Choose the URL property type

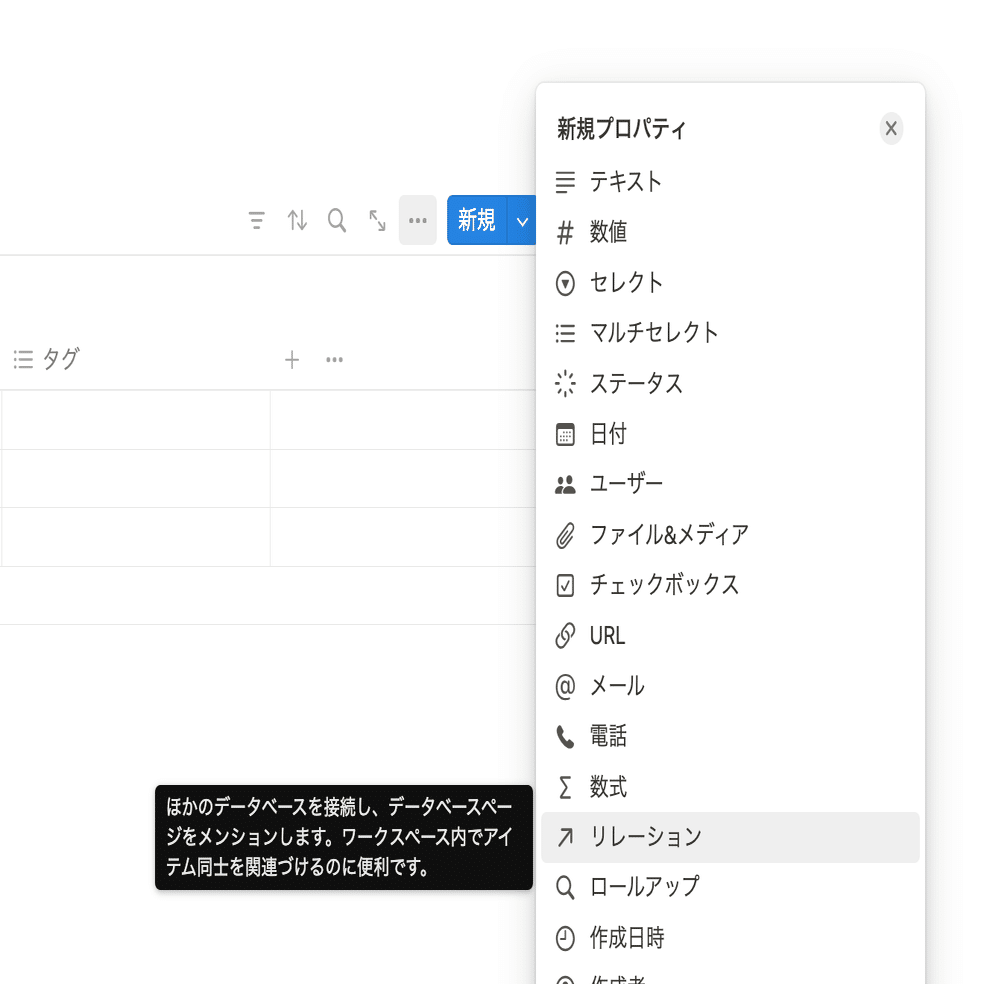tap(730, 635)
